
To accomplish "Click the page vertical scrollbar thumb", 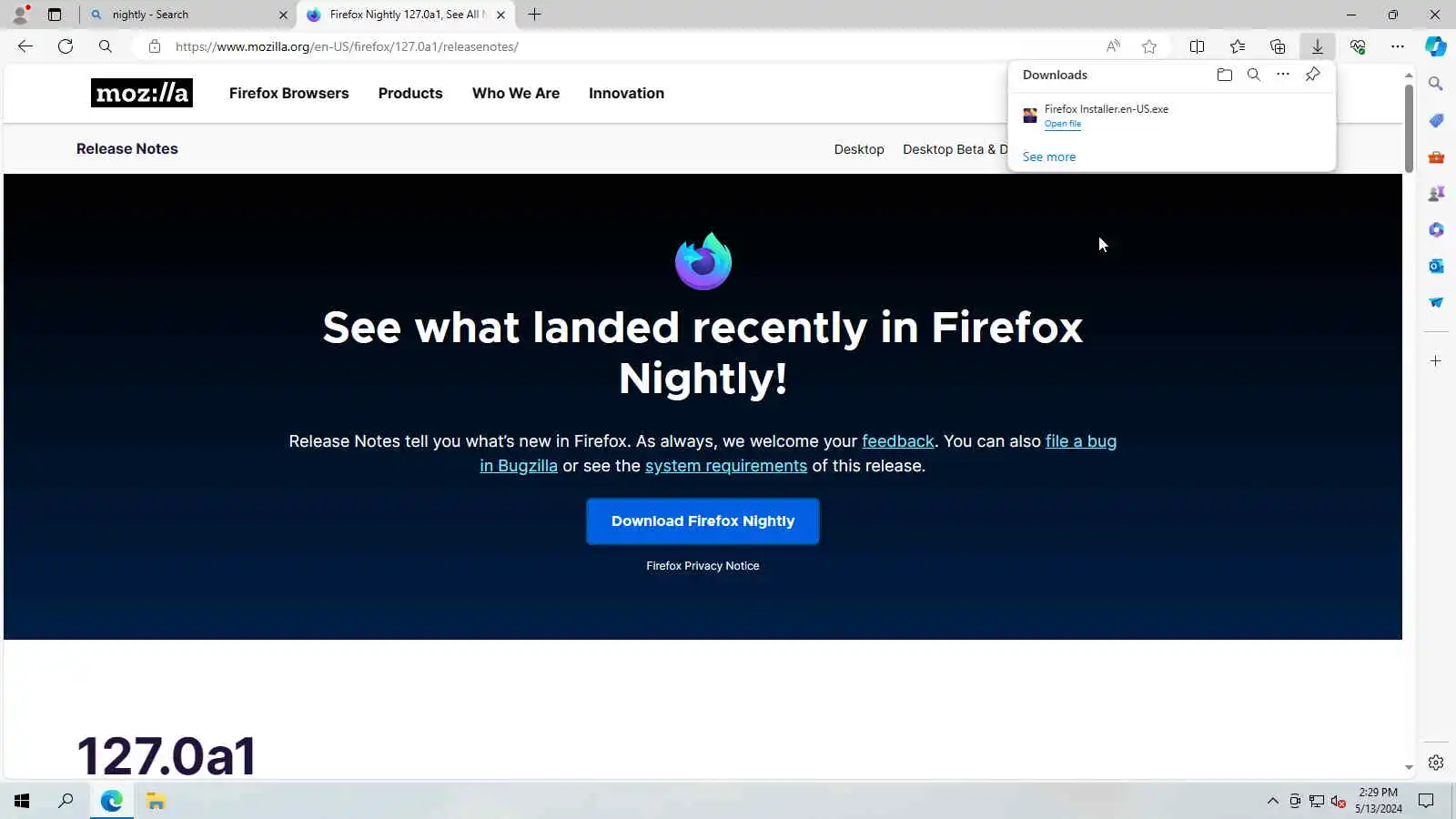I will [x=1409, y=127].
